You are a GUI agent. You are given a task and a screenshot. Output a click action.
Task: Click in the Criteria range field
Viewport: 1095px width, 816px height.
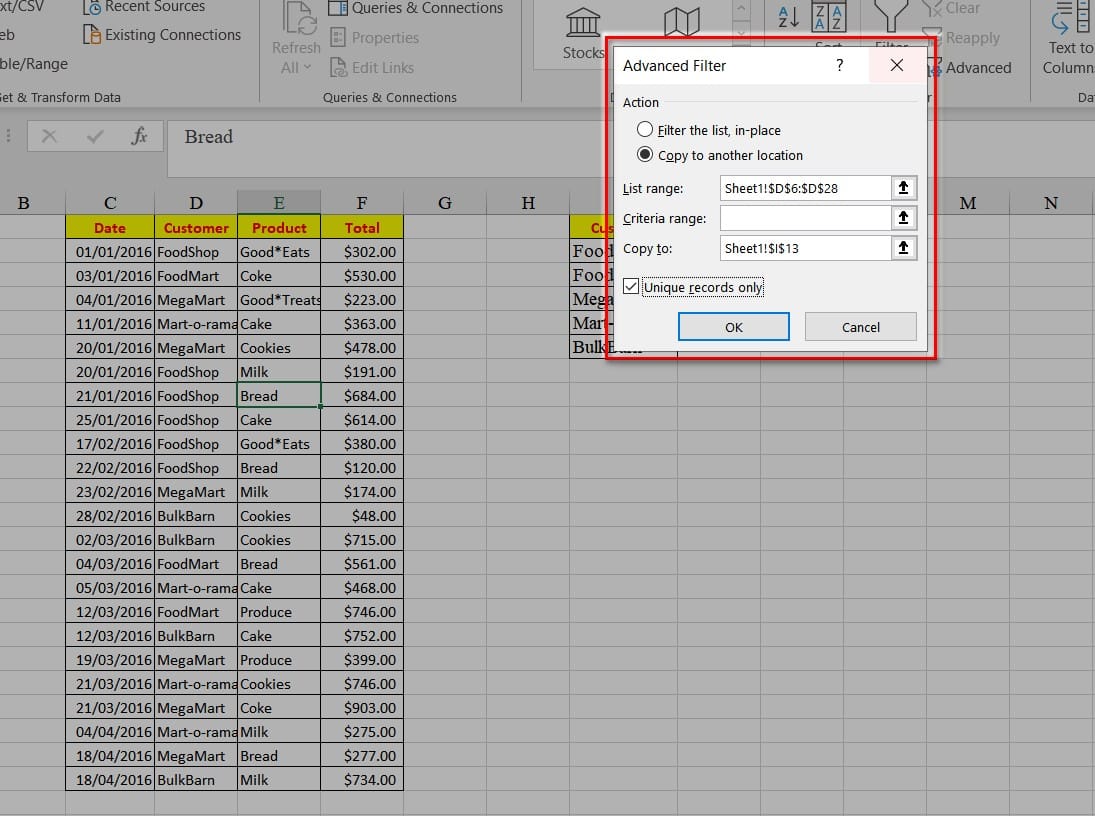804,218
